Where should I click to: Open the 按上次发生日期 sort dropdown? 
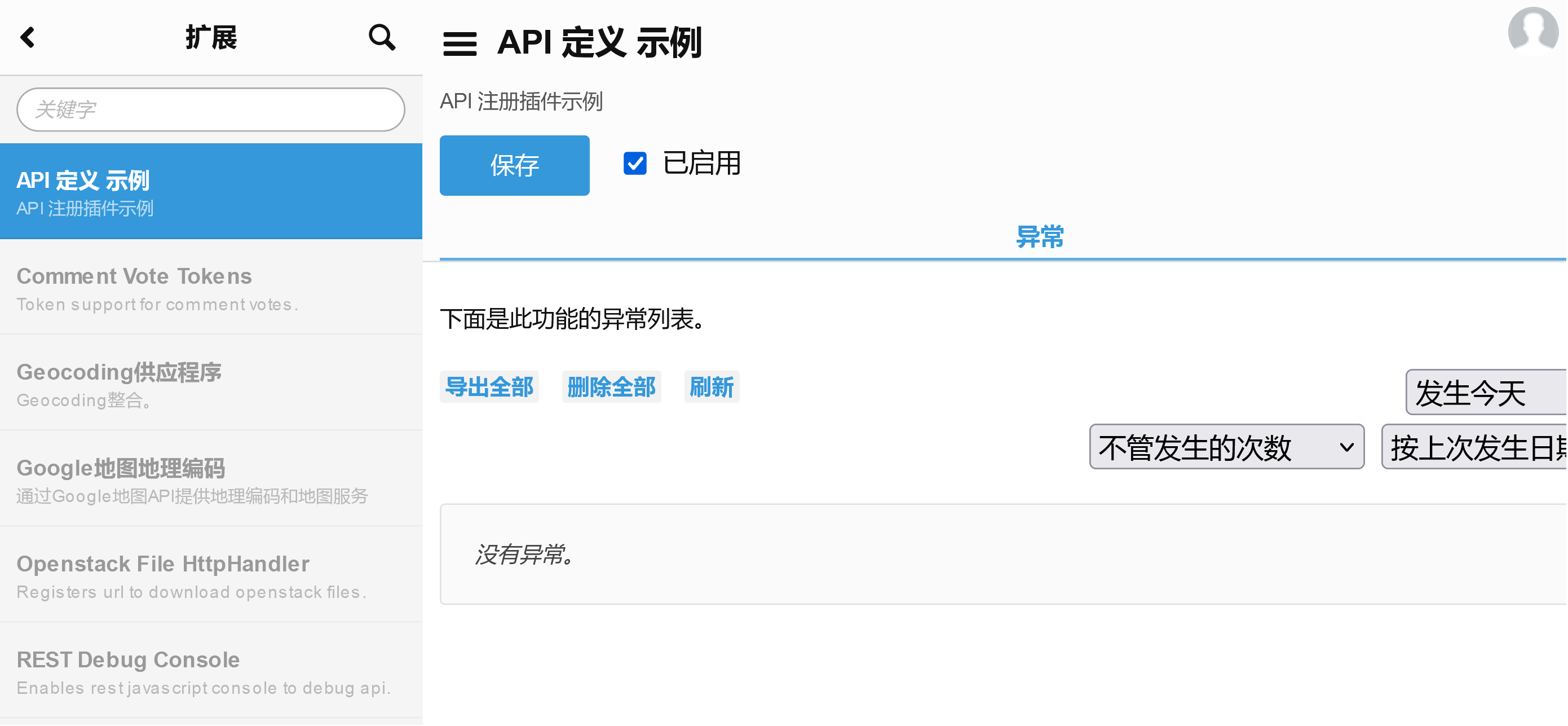tap(1474, 447)
